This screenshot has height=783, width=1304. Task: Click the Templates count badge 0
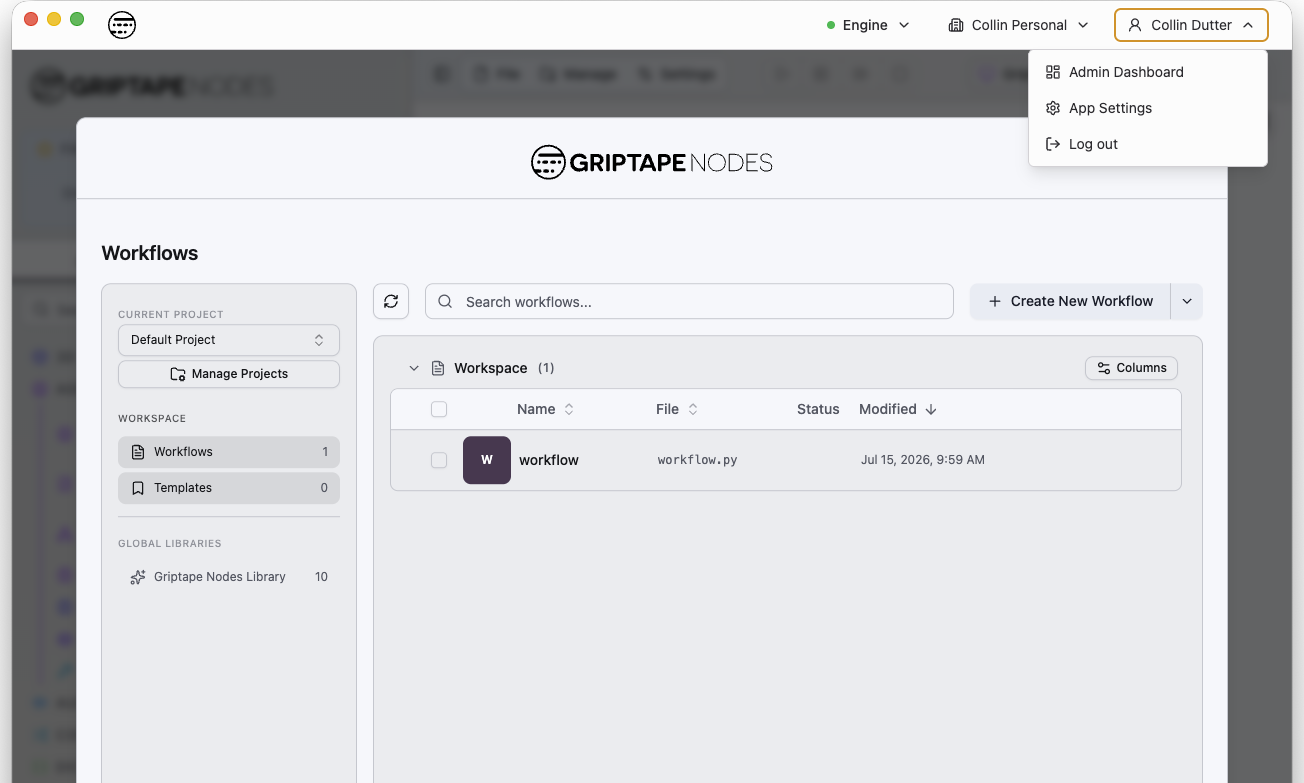(324, 488)
